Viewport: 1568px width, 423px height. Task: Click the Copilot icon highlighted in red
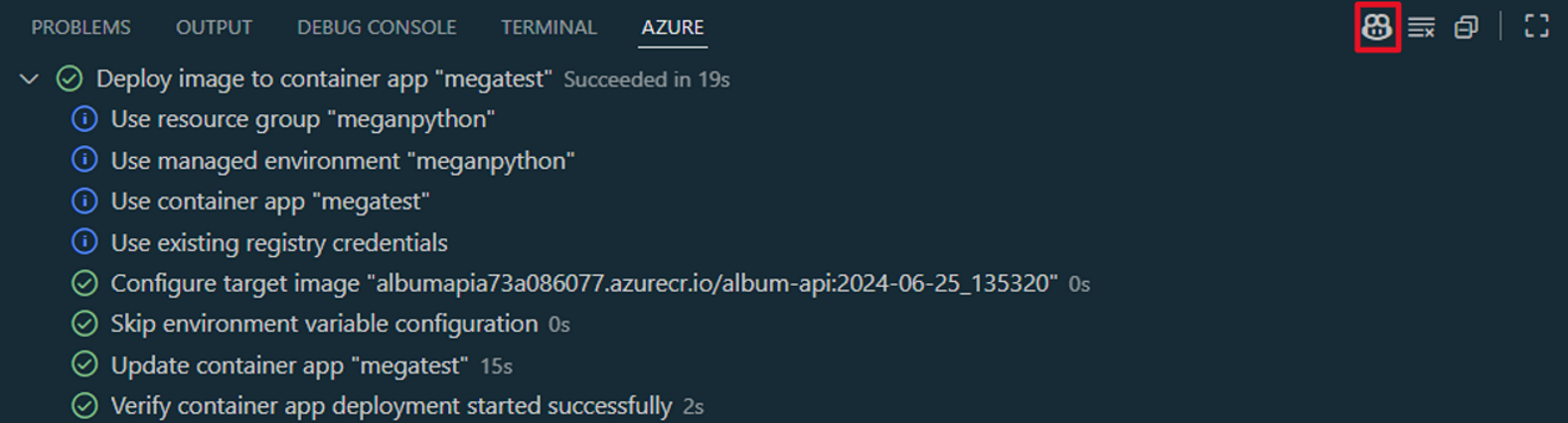(x=1376, y=27)
